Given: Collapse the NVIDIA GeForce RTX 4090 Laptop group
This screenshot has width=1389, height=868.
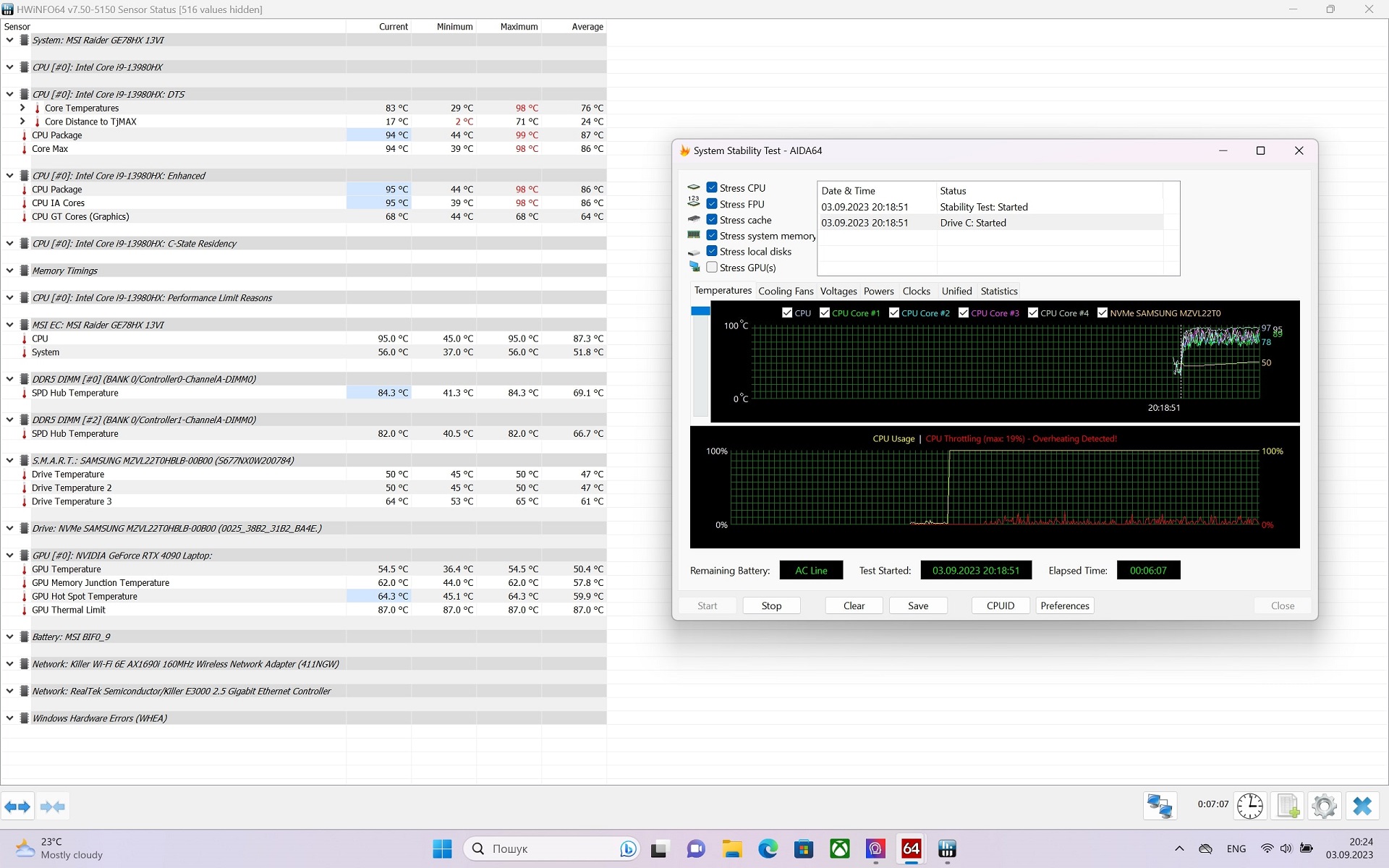Looking at the screenshot, I should coord(9,556).
